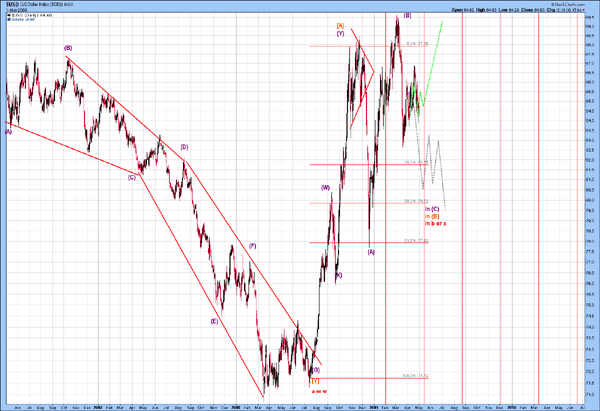Click the purple '(D)' wave label
Image resolution: width=600 pixels, height=411 pixels.
coord(184,147)
